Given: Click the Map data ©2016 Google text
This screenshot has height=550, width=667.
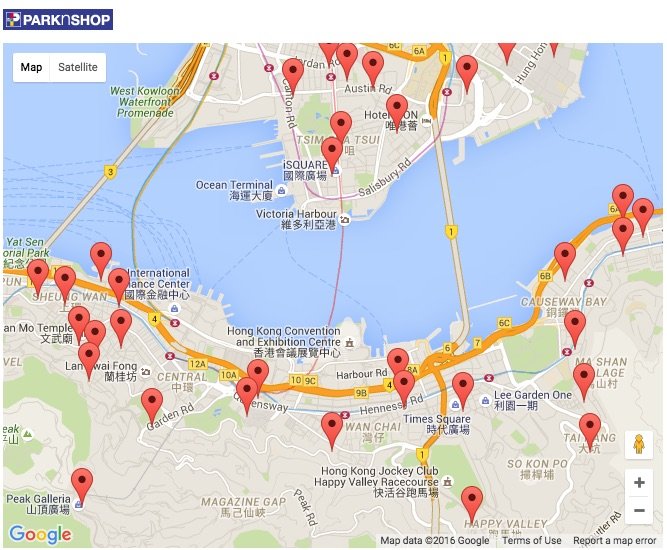Looking at the screenshot, I should tap(434, 541).
